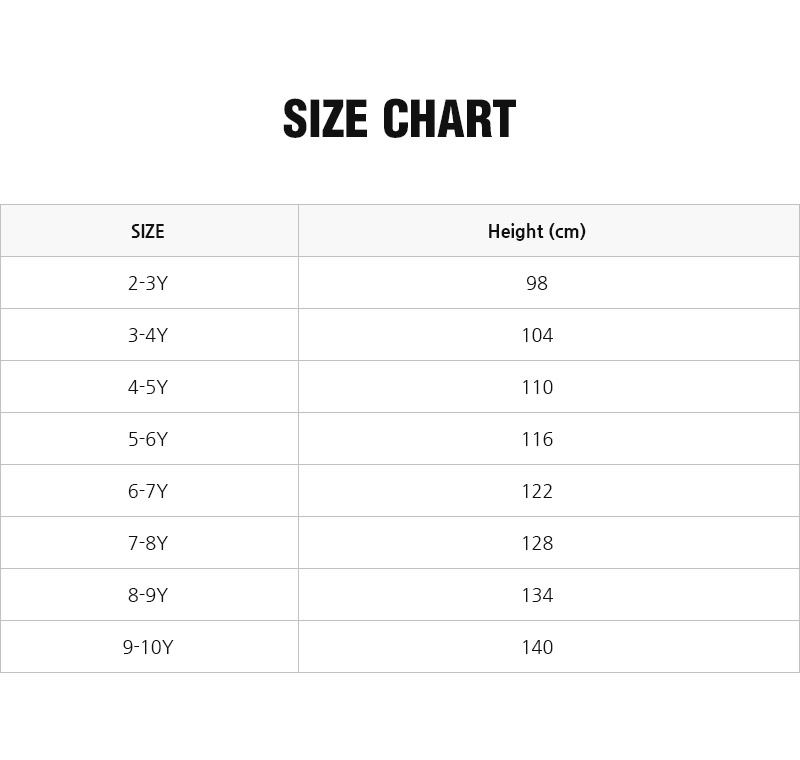Click the height value 140
Viewport: 800px width, 760px height.
(x=537, y=647)
